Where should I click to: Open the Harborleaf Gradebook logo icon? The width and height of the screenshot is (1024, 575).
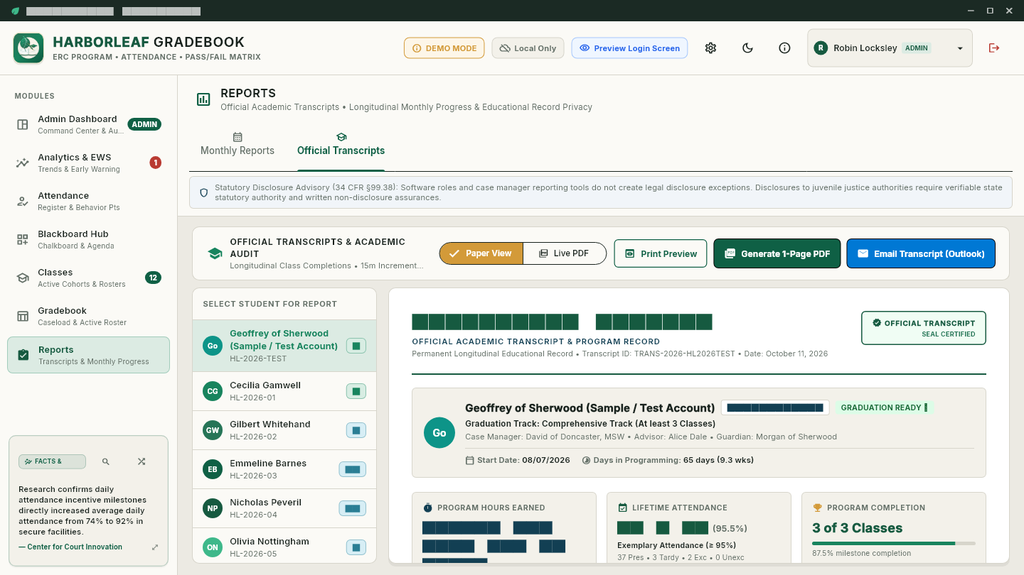(28, 48)
